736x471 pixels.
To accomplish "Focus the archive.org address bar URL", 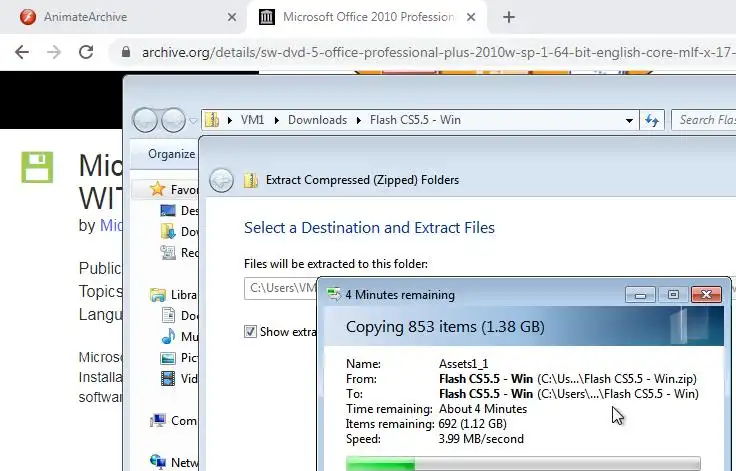I will [x=438, y=52].
